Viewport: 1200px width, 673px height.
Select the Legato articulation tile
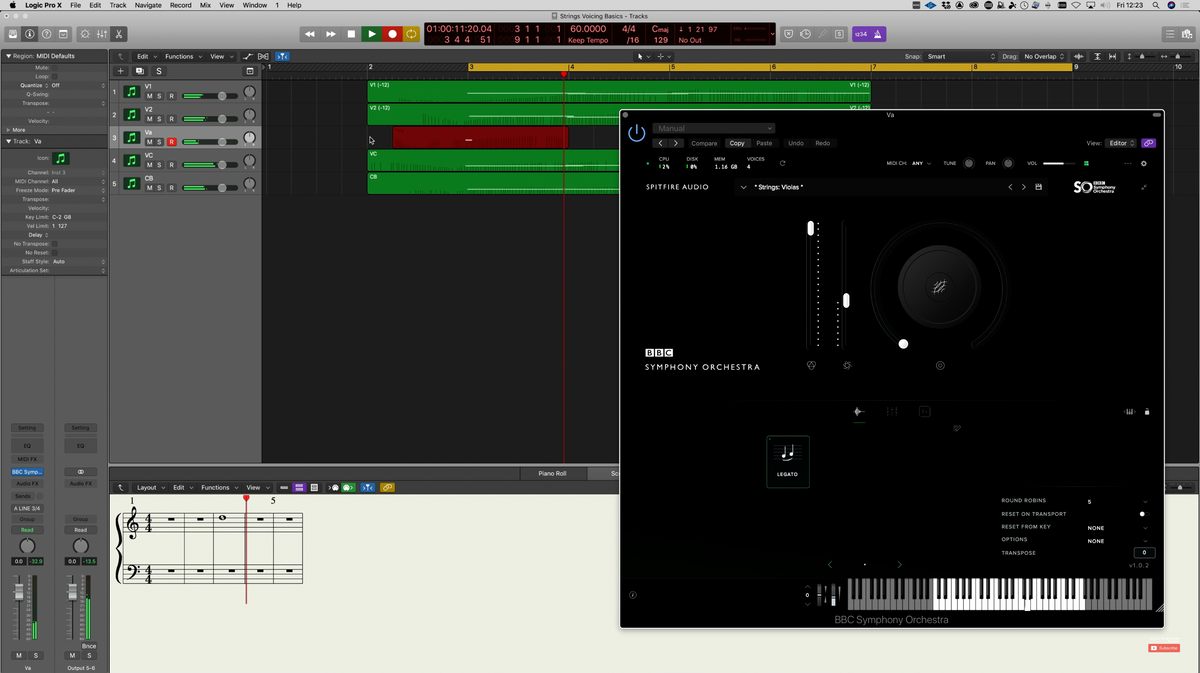pyautogui.click(x=787, y=461)
